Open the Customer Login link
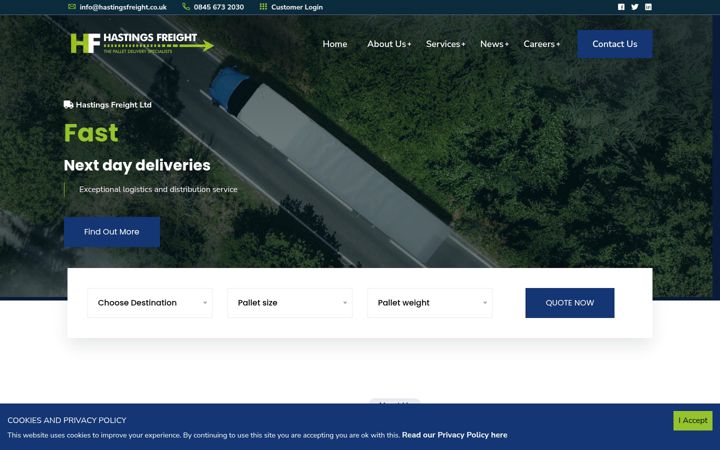This screenshot has height=450, width=720. tap(297, 7)
